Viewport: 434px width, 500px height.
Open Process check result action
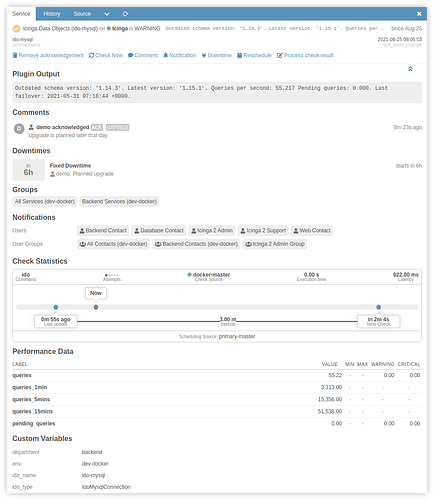pos(305,55)
